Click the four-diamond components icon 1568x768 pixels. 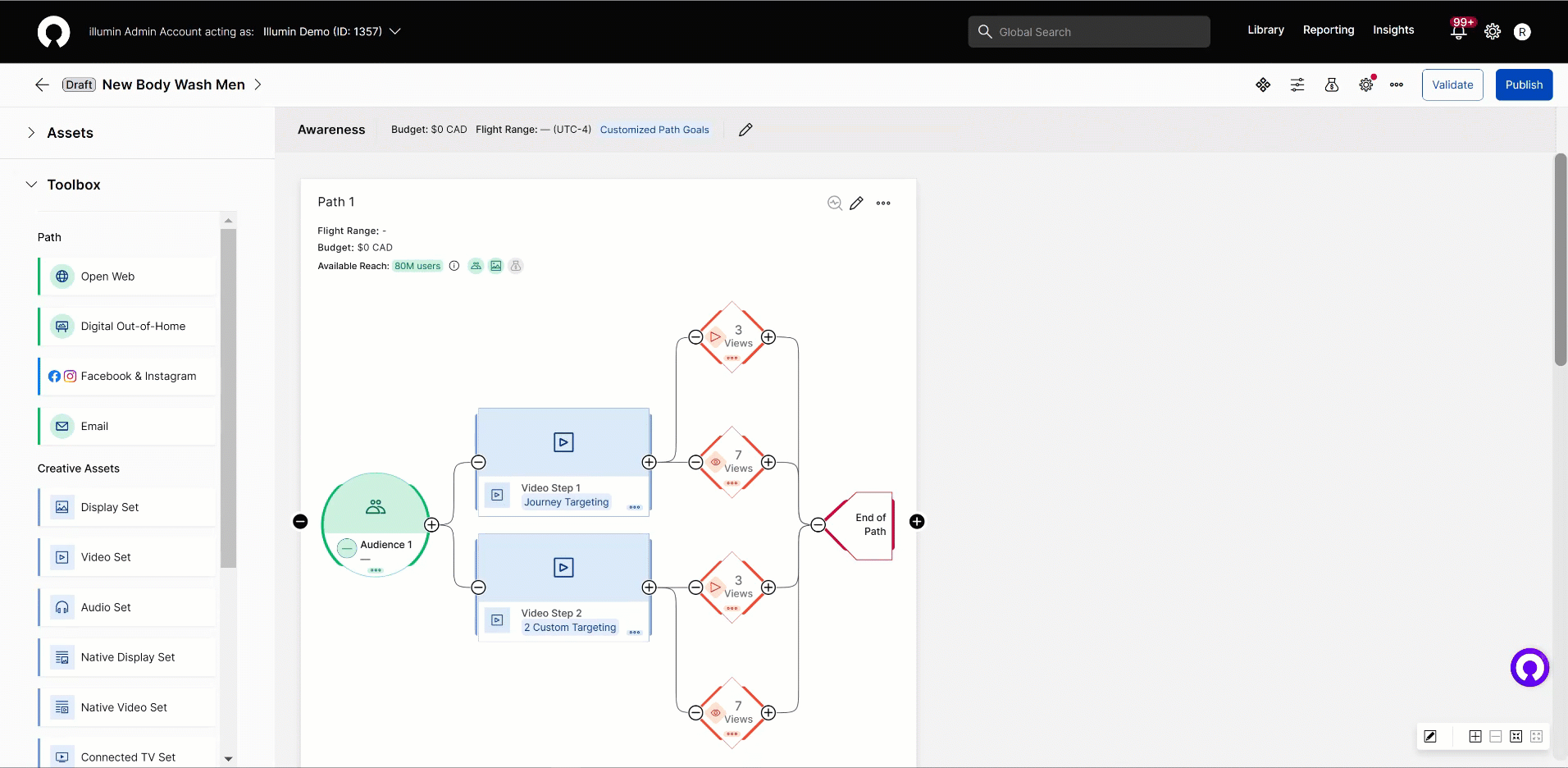click(1263, 85)
